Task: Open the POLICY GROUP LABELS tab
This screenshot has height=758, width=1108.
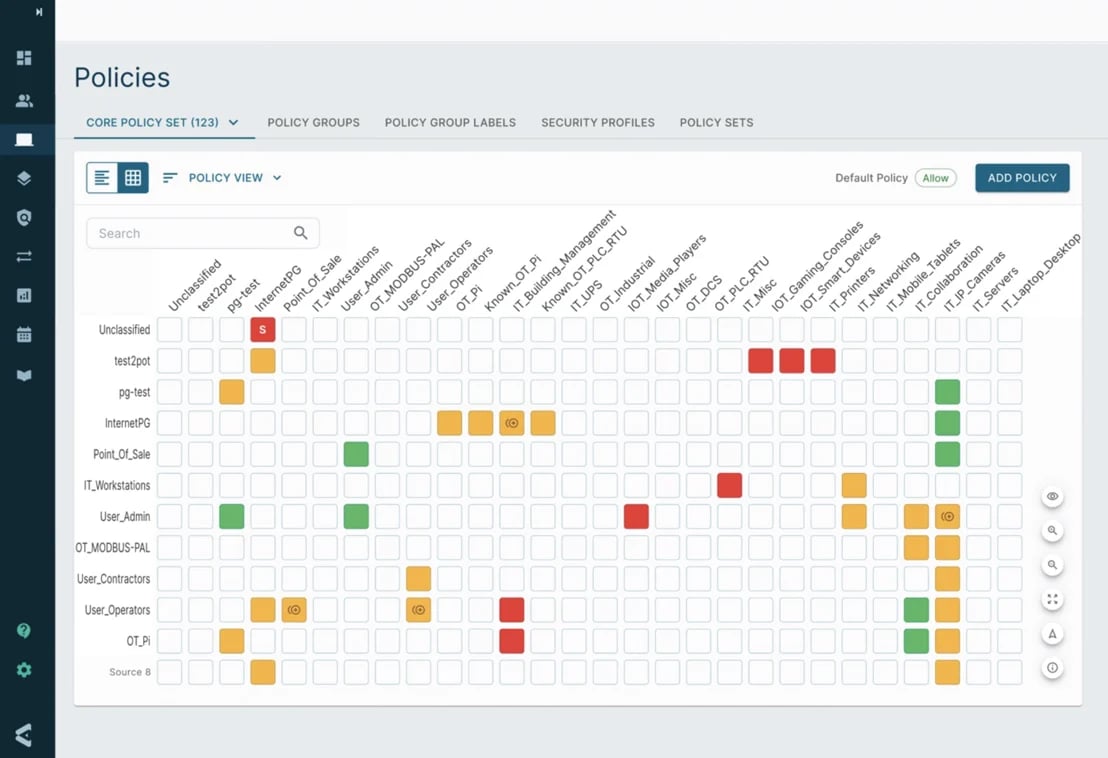Action: tap(450, 122)
